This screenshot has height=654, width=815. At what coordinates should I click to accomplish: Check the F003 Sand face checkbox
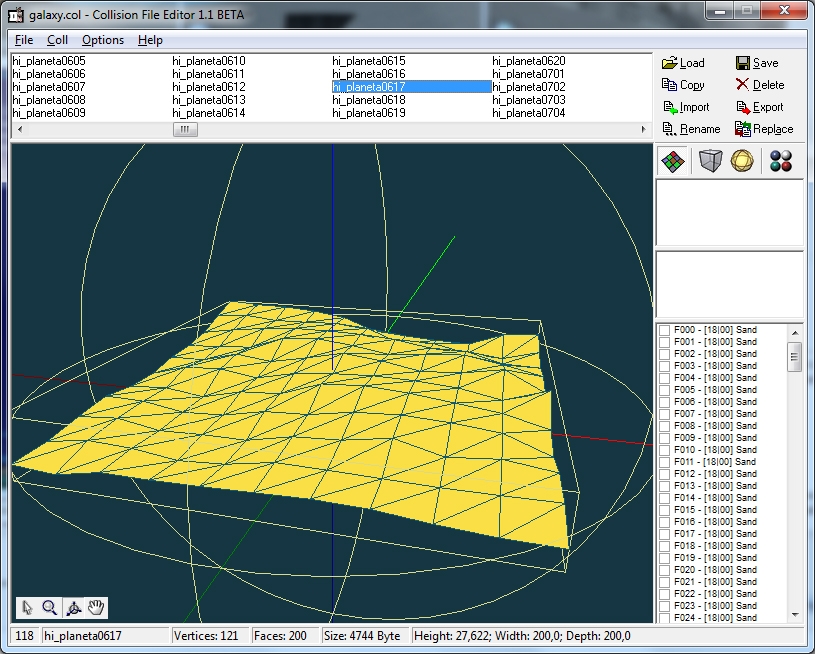click(x=664, y=366)
